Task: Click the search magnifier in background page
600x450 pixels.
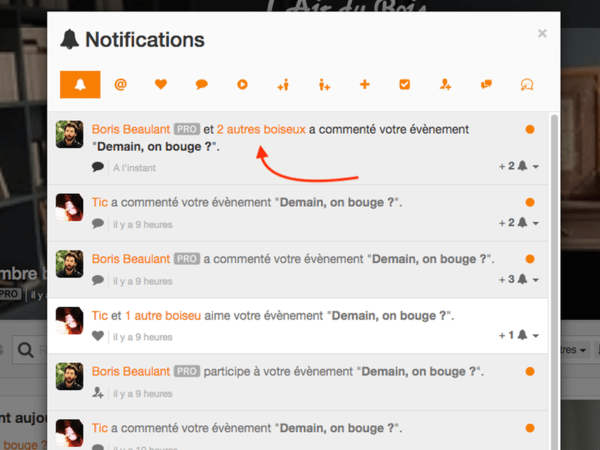Action: click(x=25, y=350)
